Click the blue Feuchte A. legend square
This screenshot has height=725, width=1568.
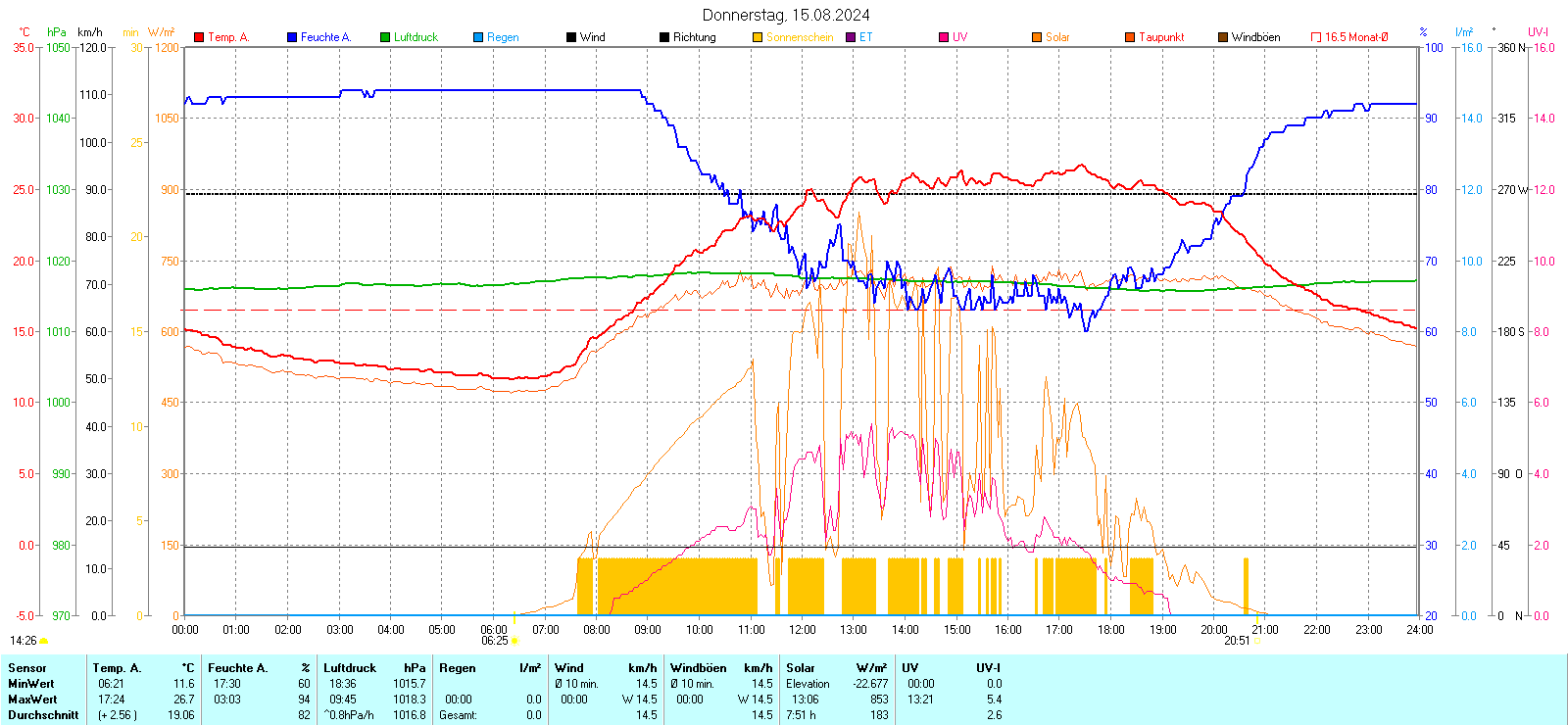[292, 37]
